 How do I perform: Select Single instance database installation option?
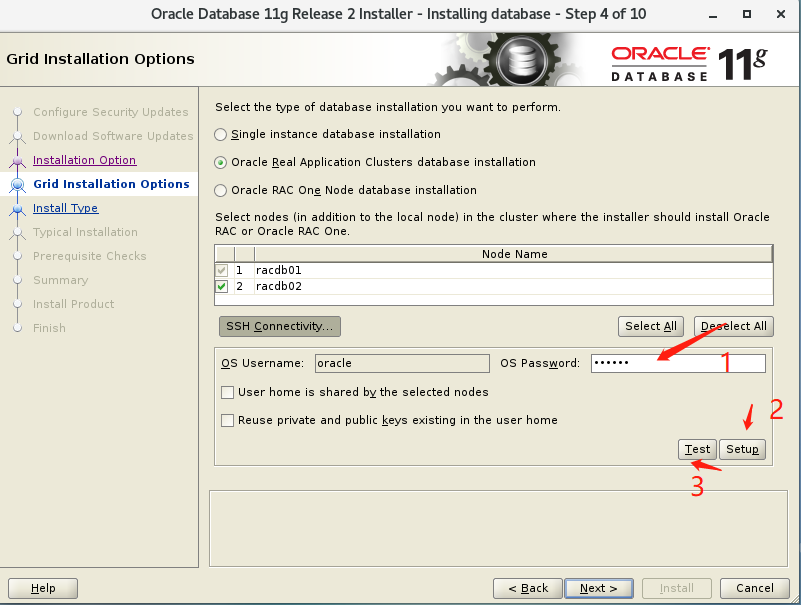[220, 134]
